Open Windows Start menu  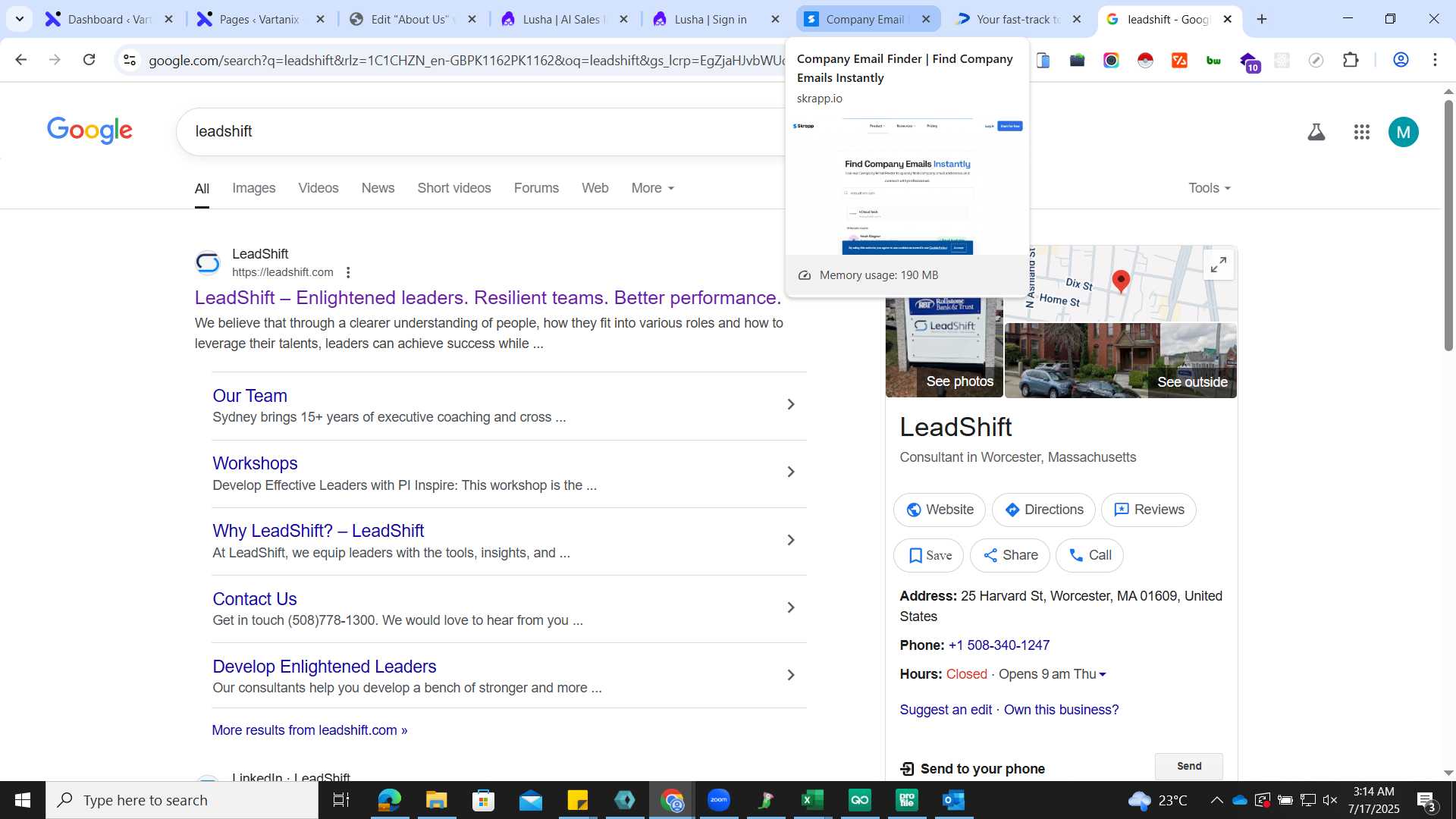[x=23, y=800]
